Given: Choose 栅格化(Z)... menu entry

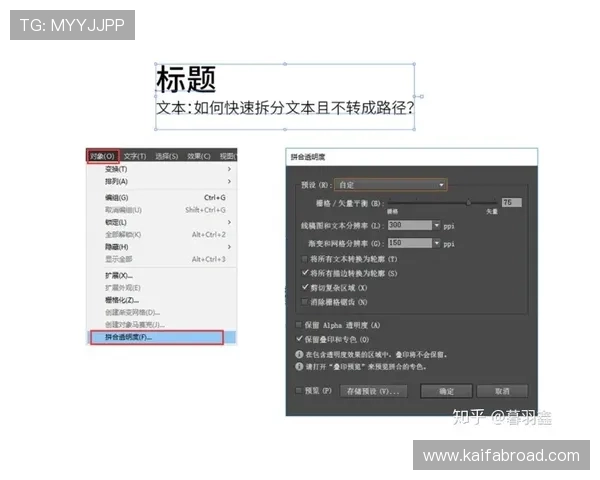Looking at the screenshot, I should (x=161, y=300).
